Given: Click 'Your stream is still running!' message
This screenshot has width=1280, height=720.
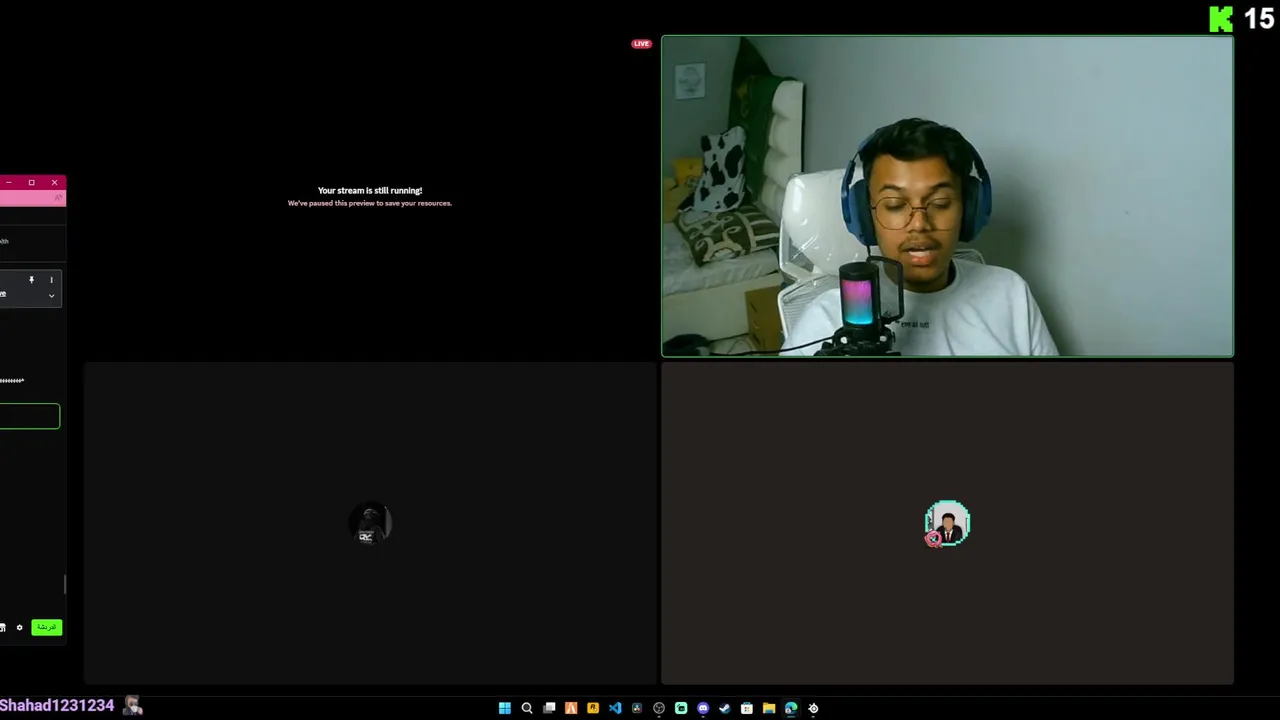Looking at the screenshot, I should (x=370, y=190).
